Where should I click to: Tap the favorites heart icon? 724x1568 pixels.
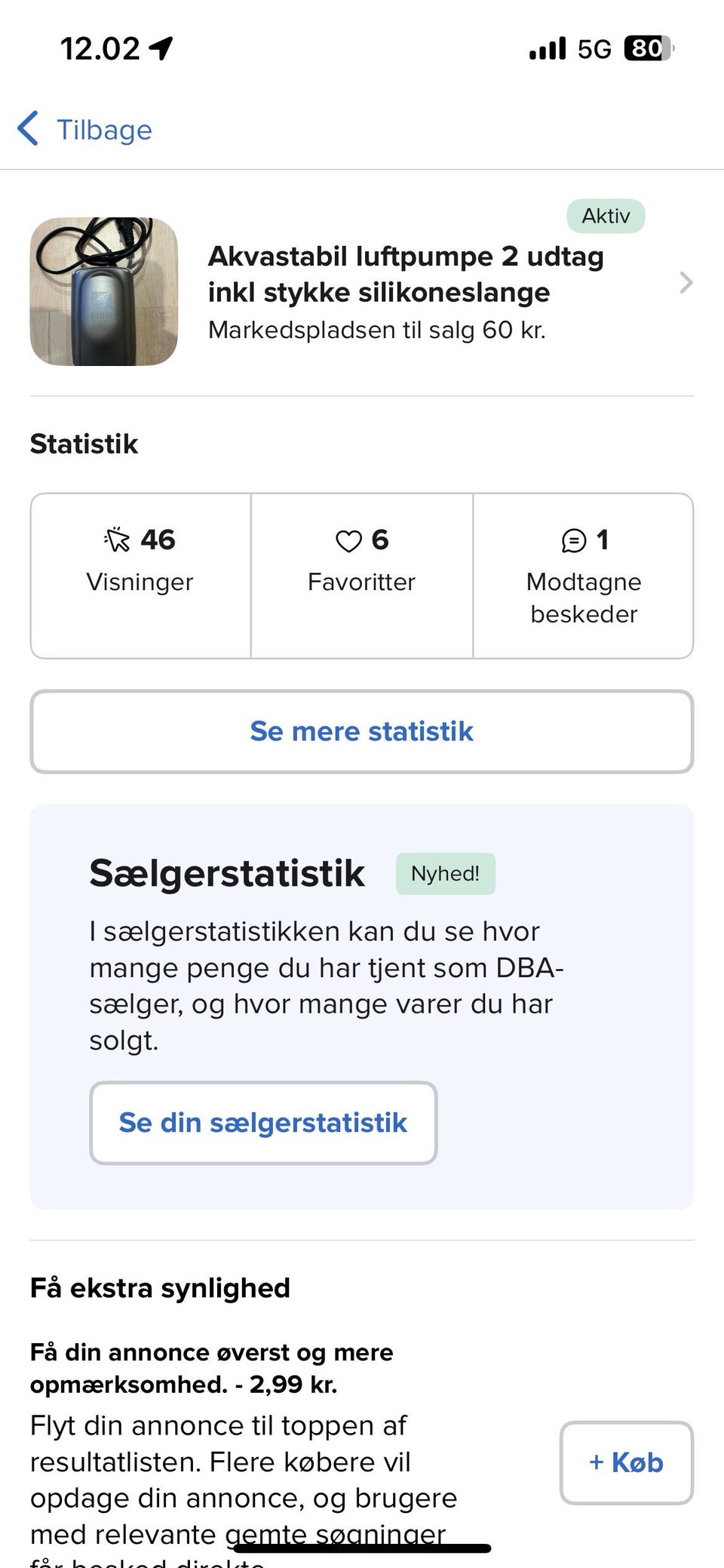click(x=348, y=541)
